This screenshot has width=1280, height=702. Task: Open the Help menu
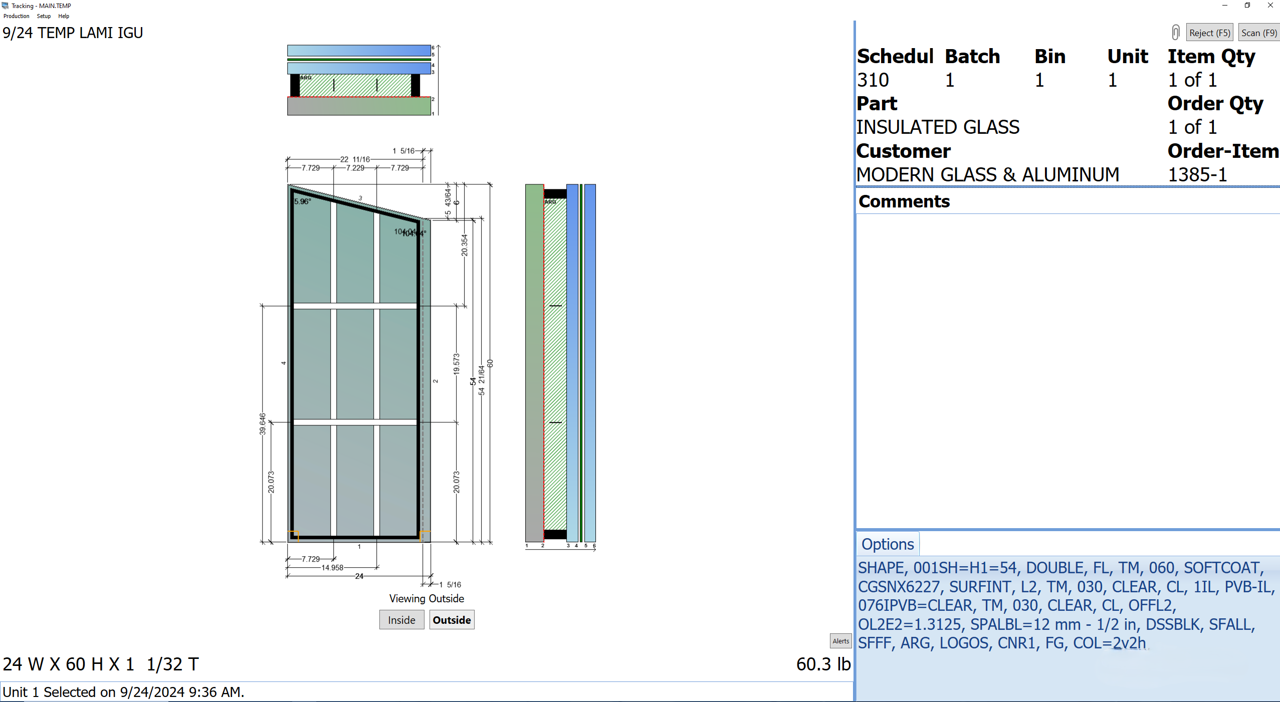tap(63, 16)
